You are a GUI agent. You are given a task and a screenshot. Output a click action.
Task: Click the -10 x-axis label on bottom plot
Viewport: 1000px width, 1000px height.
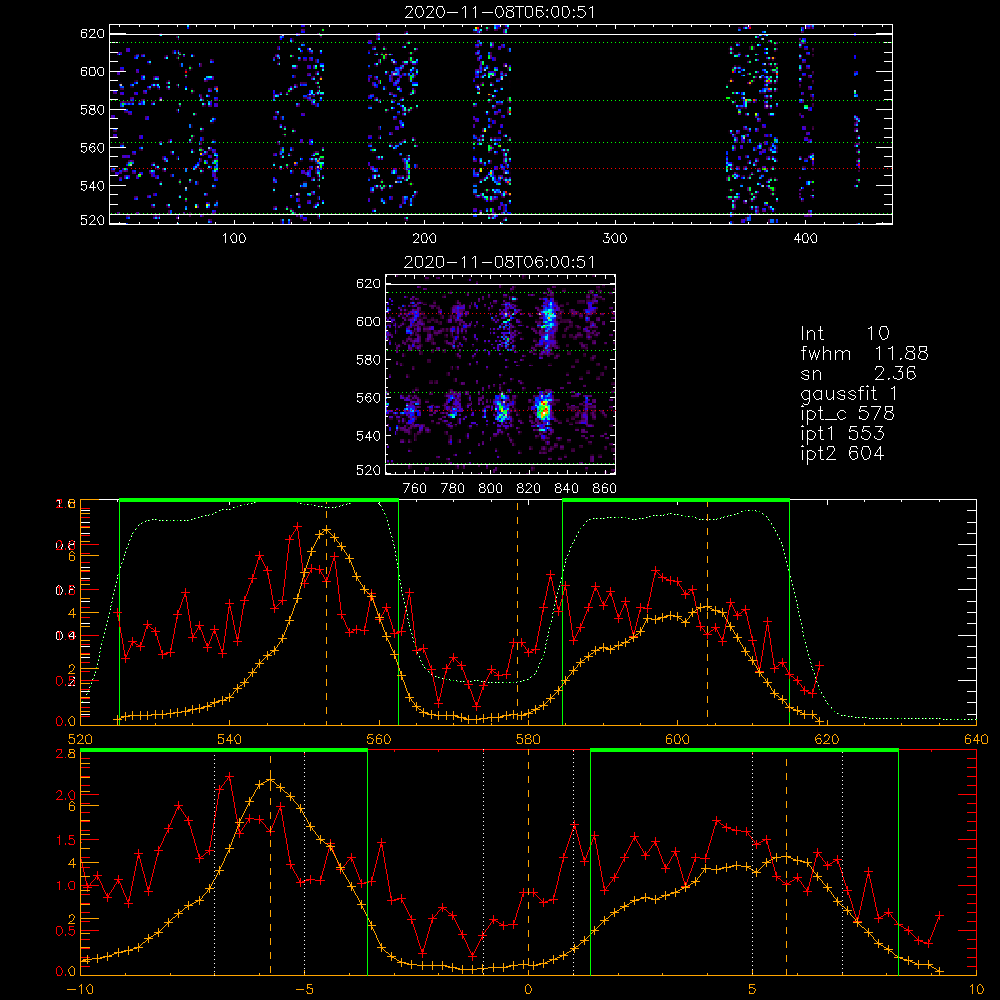pyautogui.click(x=80, y=990)
